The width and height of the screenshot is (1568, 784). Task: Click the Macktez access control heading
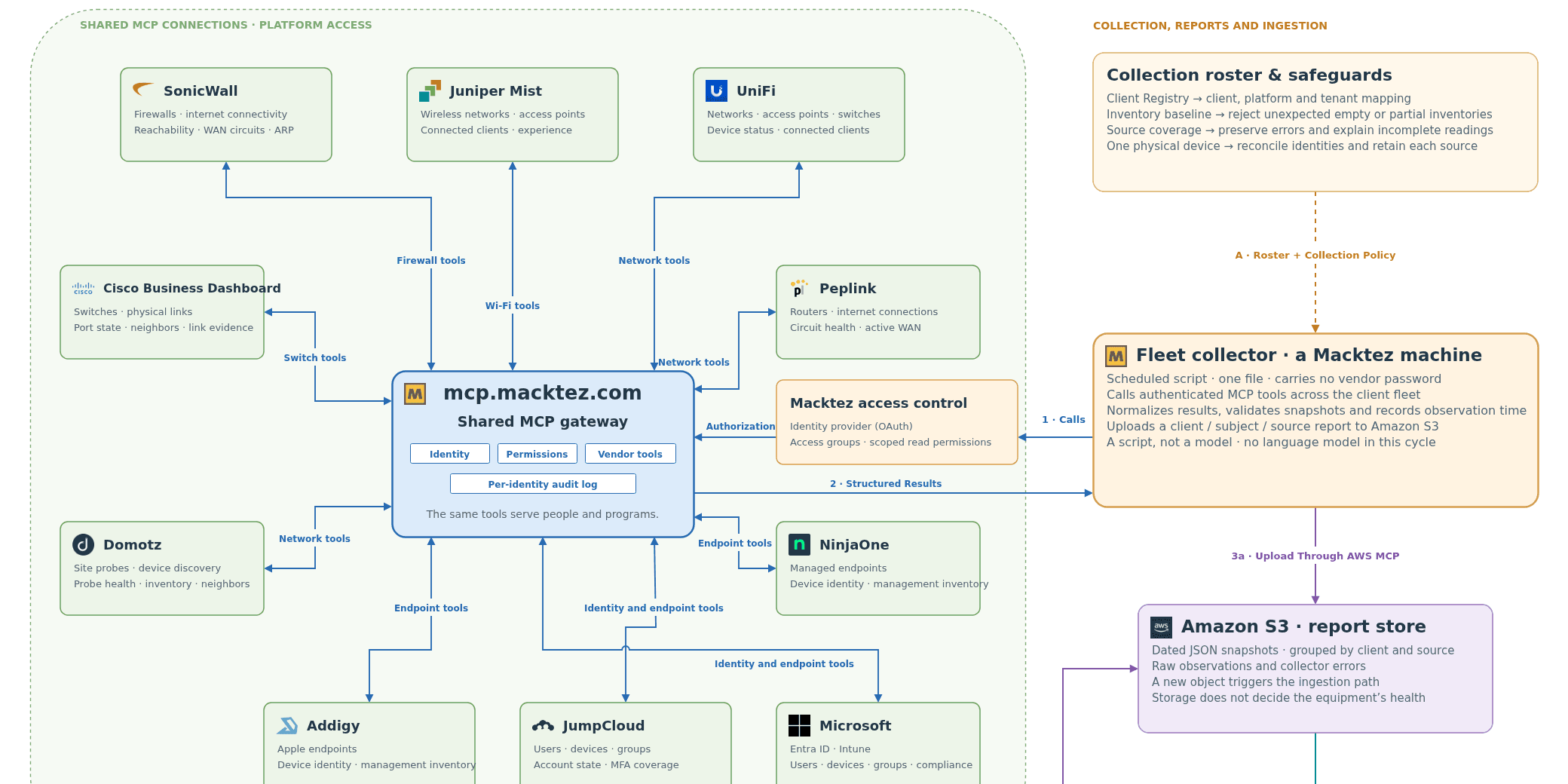[878, 403]
